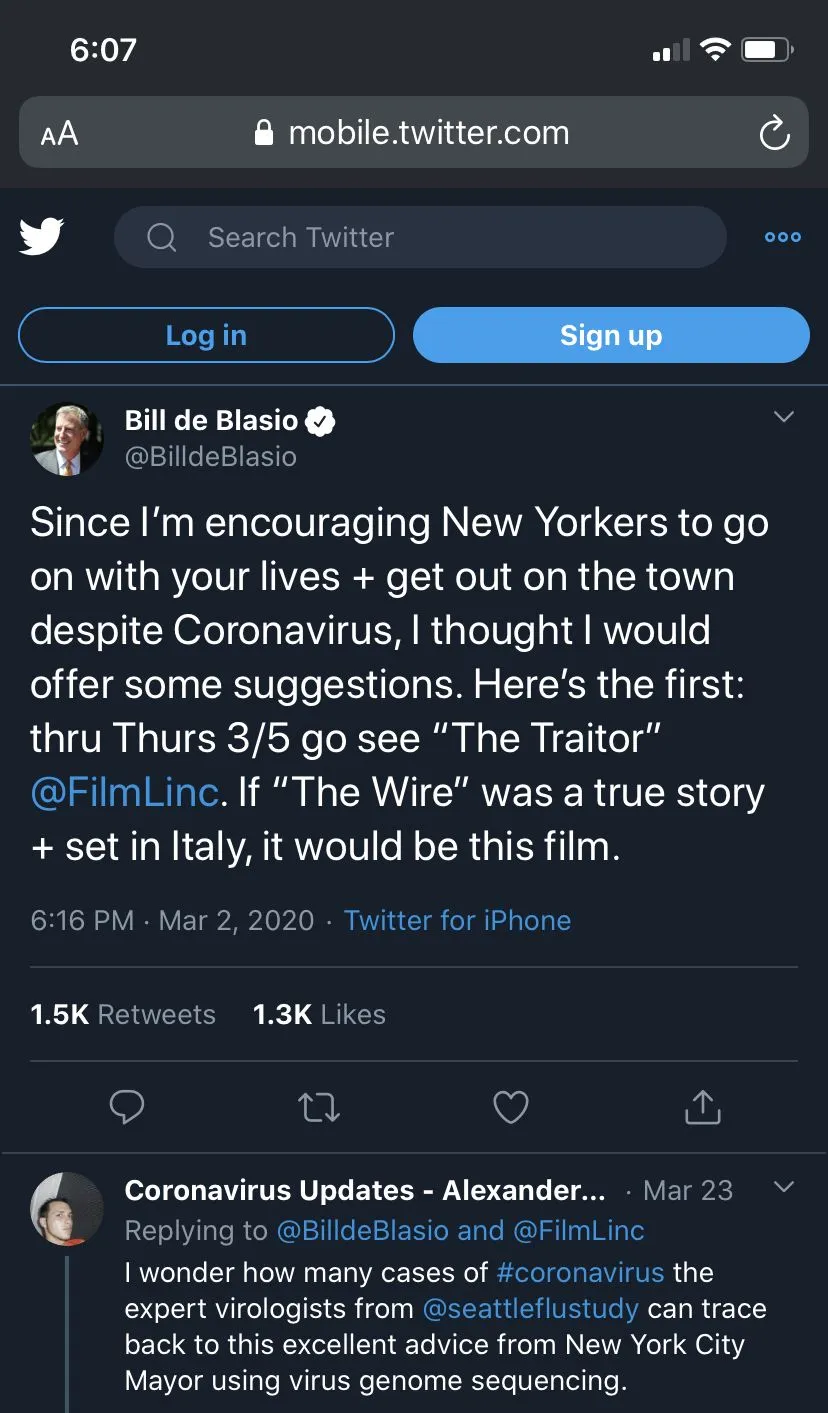Open the @FilmLinc mention in tweet

click(x=124, y=792)
